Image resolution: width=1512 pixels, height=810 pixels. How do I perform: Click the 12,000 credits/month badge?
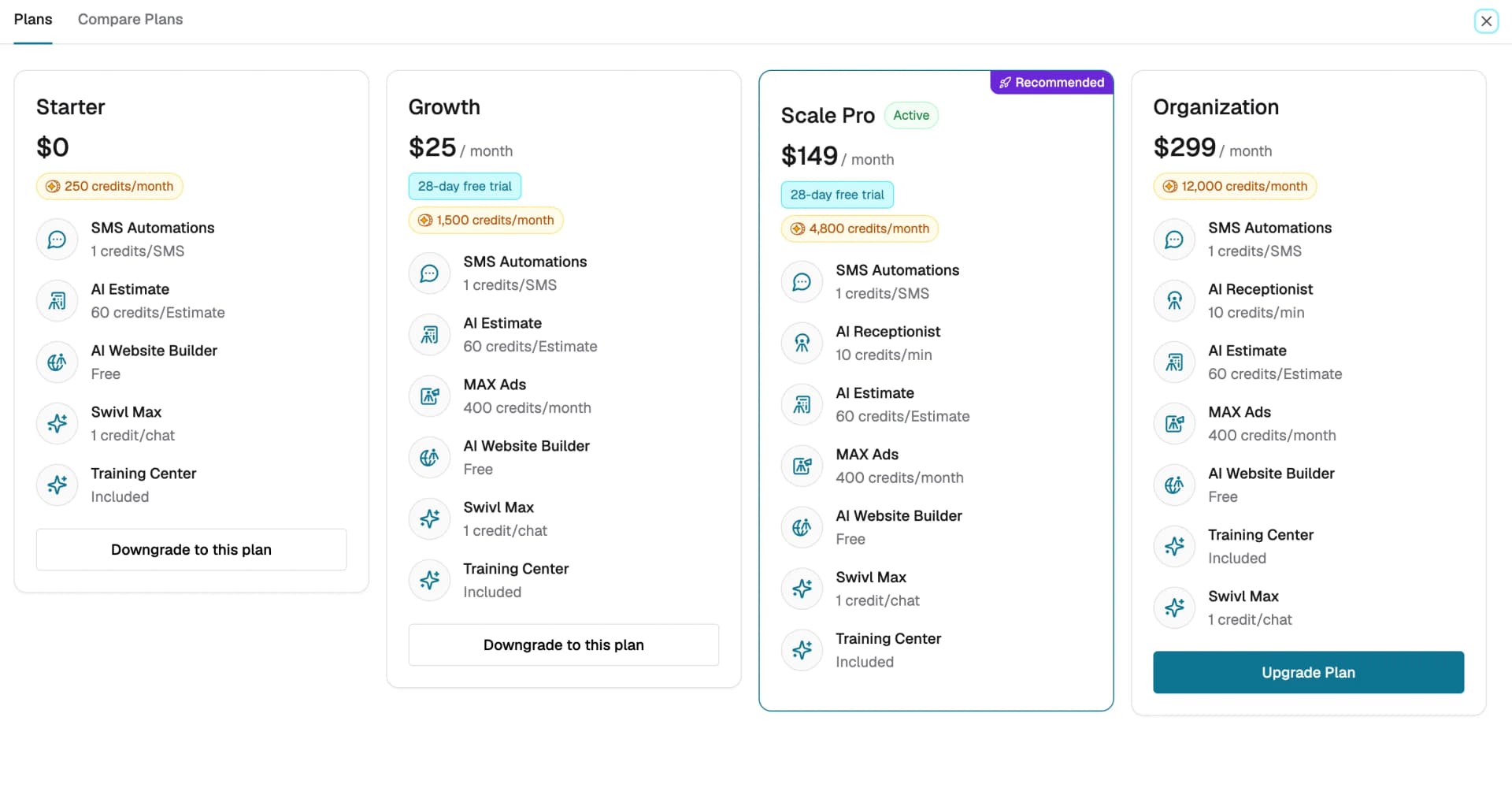(1235, 187)
